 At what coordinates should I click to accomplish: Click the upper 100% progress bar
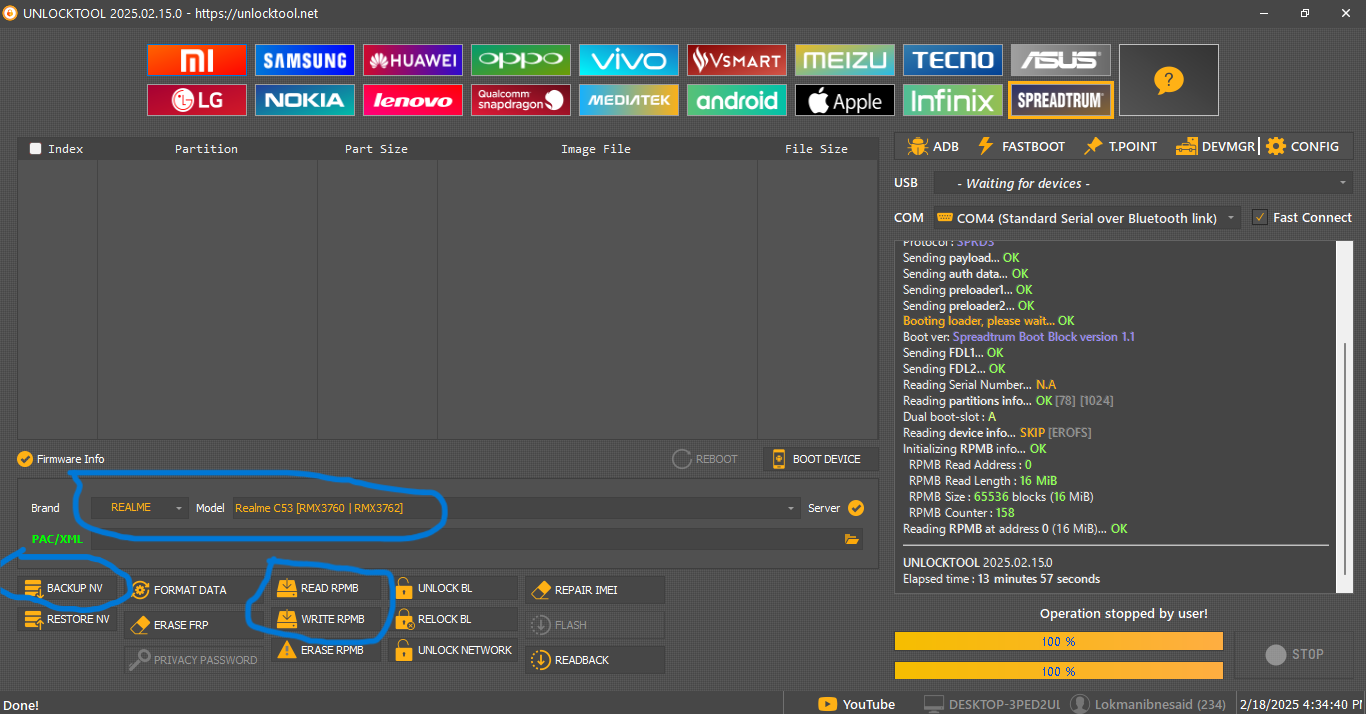pos(1058,641)
